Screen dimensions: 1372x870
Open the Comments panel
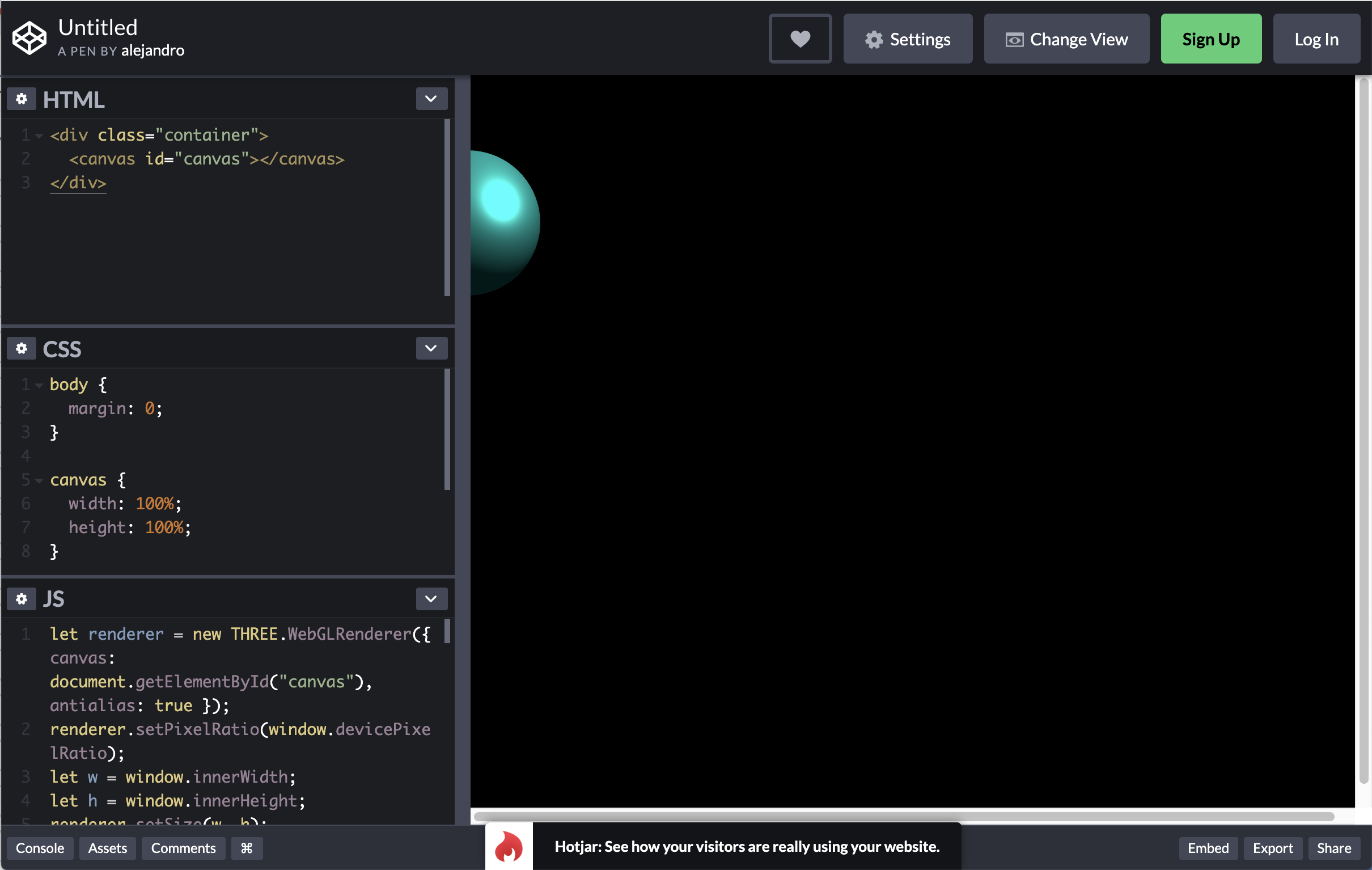(183, 848)
